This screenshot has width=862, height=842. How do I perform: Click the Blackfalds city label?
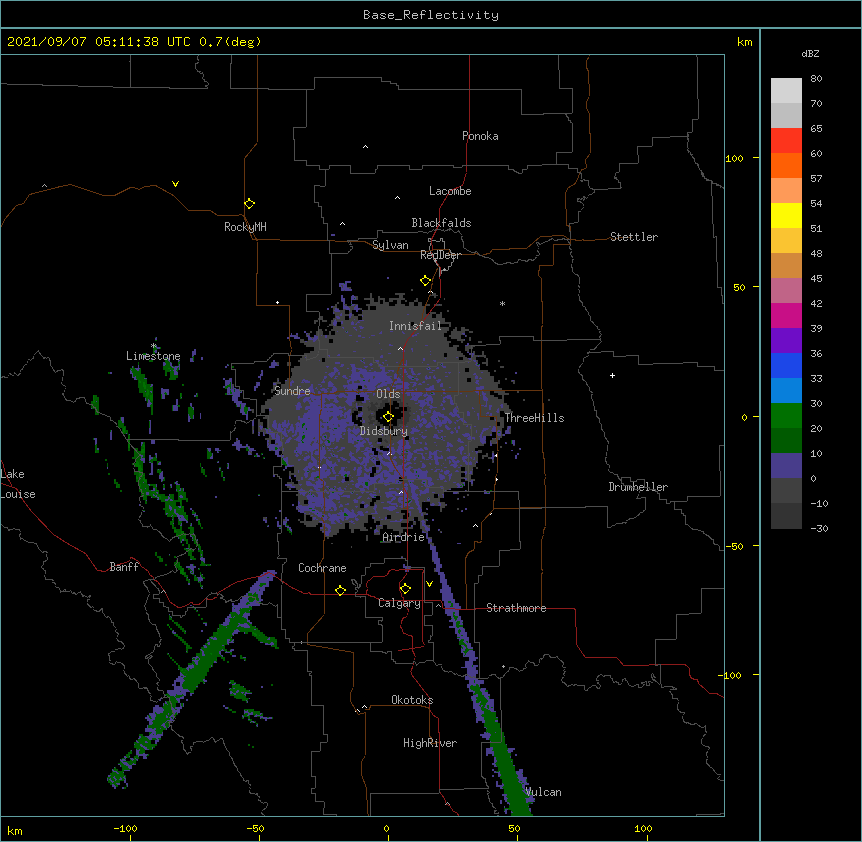pyautogui.click(x=441, y=223)
